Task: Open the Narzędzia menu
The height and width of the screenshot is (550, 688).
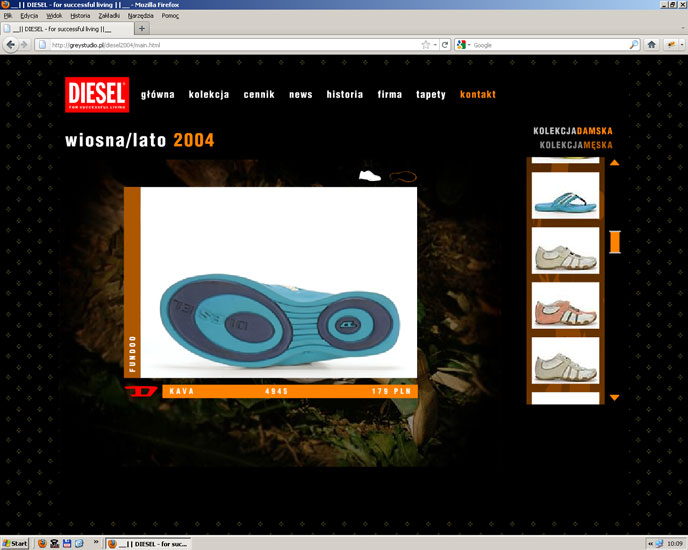Action: (140, 15)
